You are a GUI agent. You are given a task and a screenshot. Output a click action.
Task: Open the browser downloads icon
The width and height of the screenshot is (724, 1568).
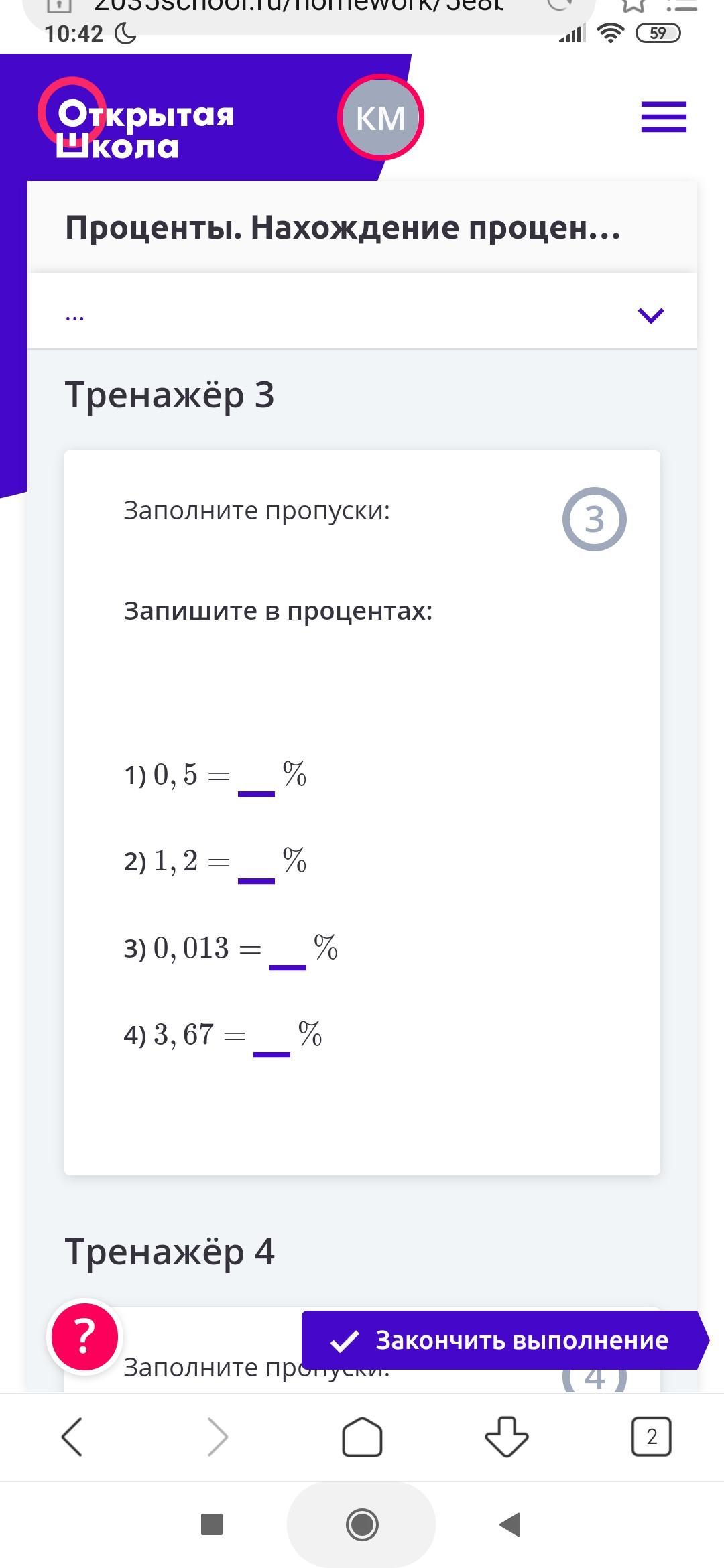click(507, 1436)
